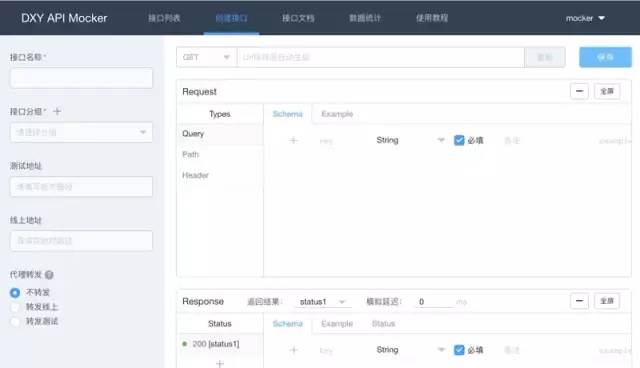Open the GET method dropdown
The image size is (640, 368).
click(207, 57)
